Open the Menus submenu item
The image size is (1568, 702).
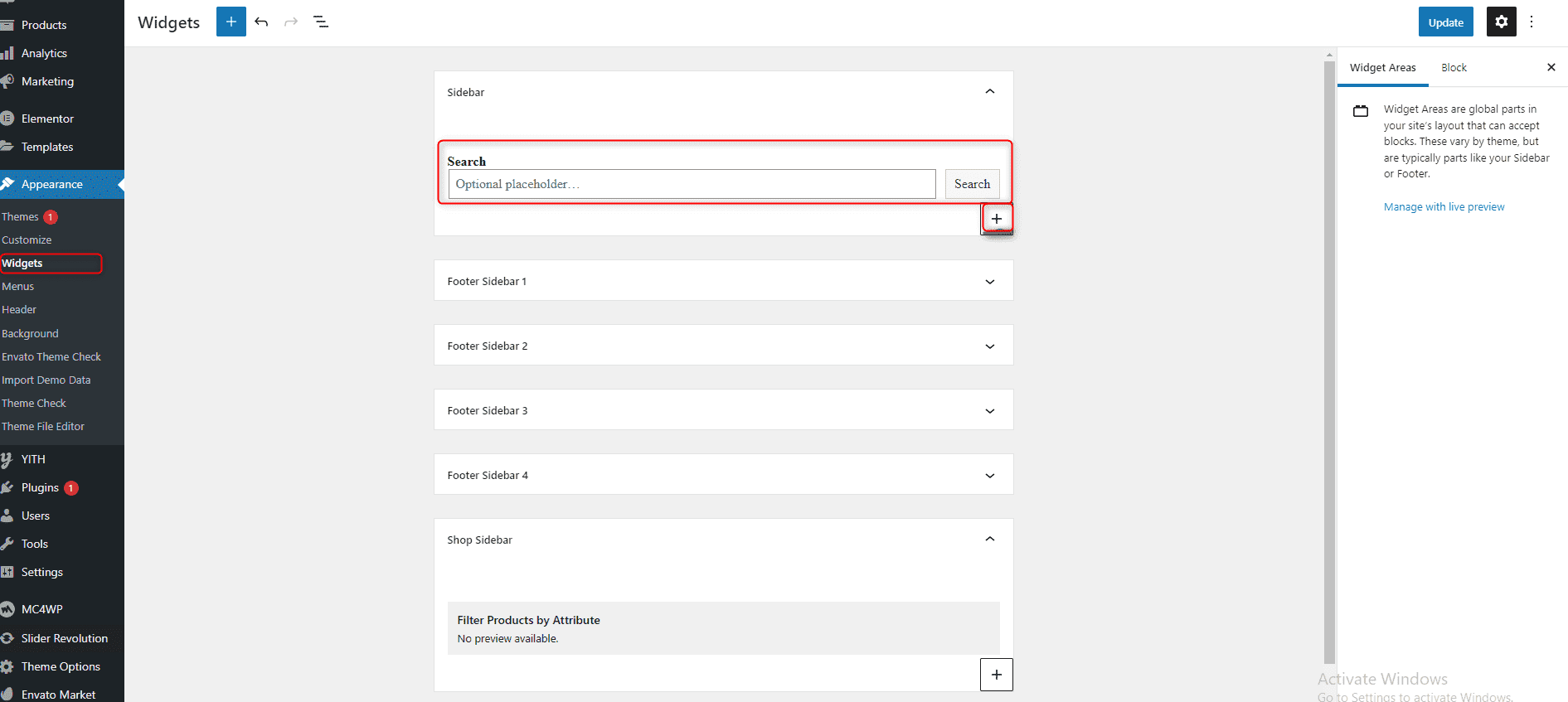coord(18,287)
